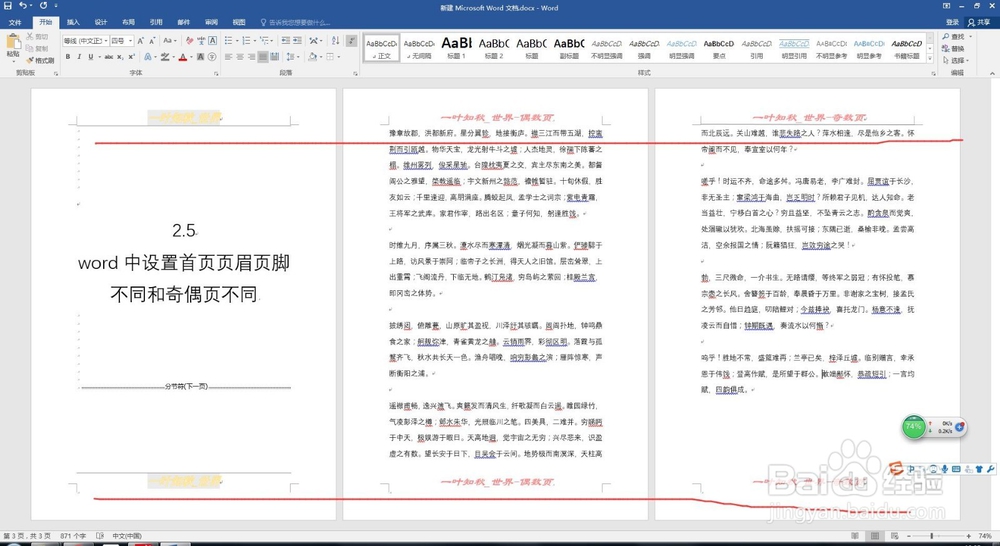Viewport: 1000px width, 546px height.
Task: Undo the last action
Action: pyautogui.click(x=23, y=6)
